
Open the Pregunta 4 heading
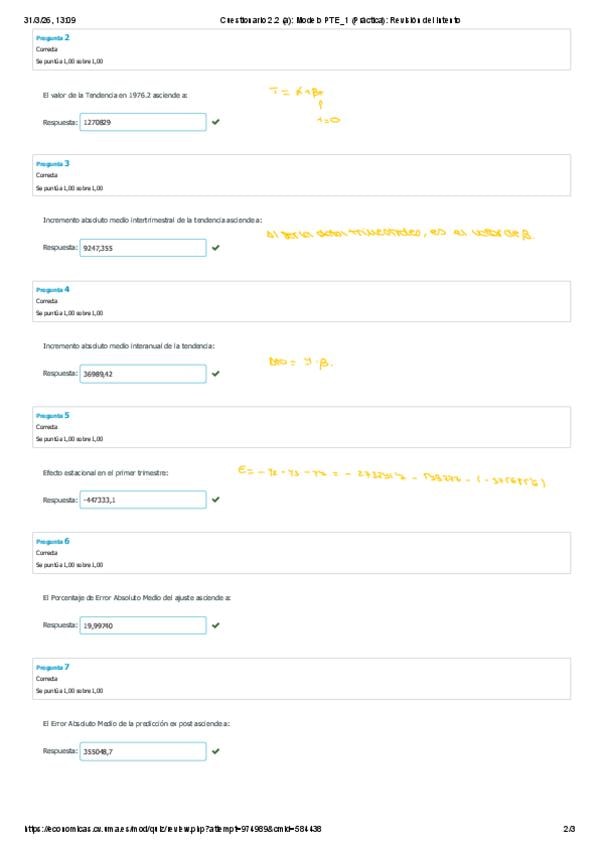click(x=52, y=289)
